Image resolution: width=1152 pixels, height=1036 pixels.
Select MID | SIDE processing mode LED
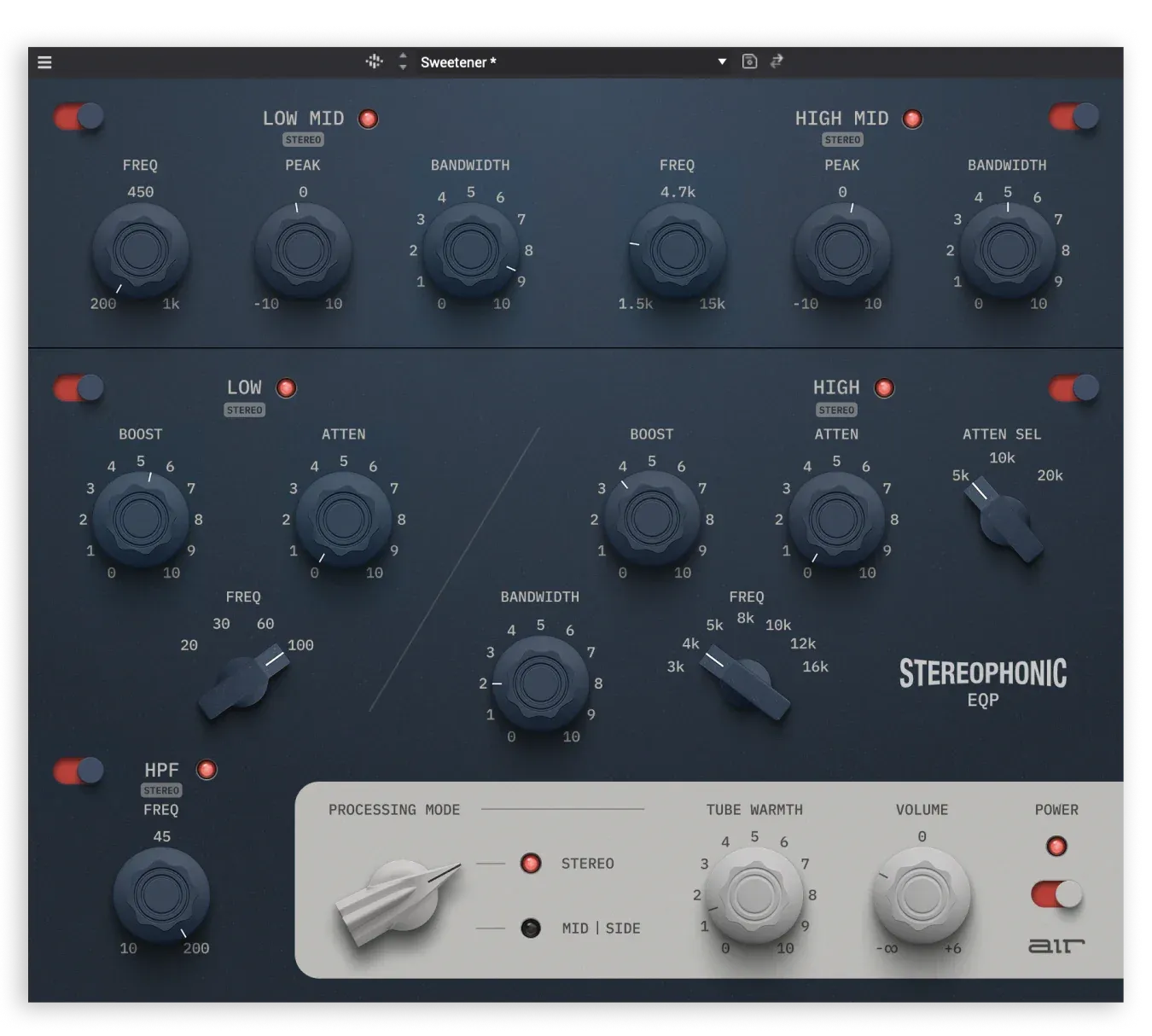[x=531, y=928]
